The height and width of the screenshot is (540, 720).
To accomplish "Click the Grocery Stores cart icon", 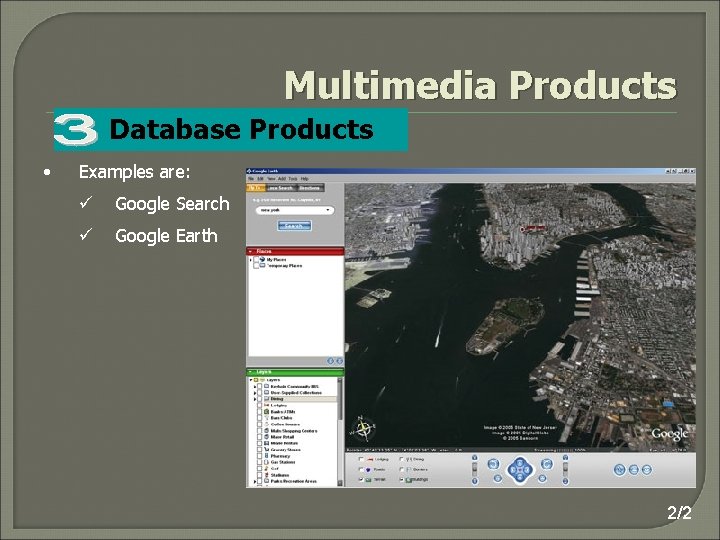I will point(266,450).
